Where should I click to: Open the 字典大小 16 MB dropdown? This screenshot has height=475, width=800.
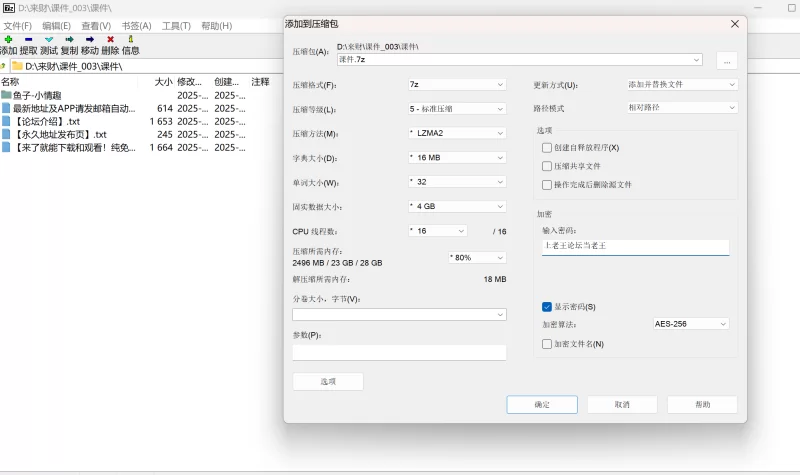tap(457, 158)
